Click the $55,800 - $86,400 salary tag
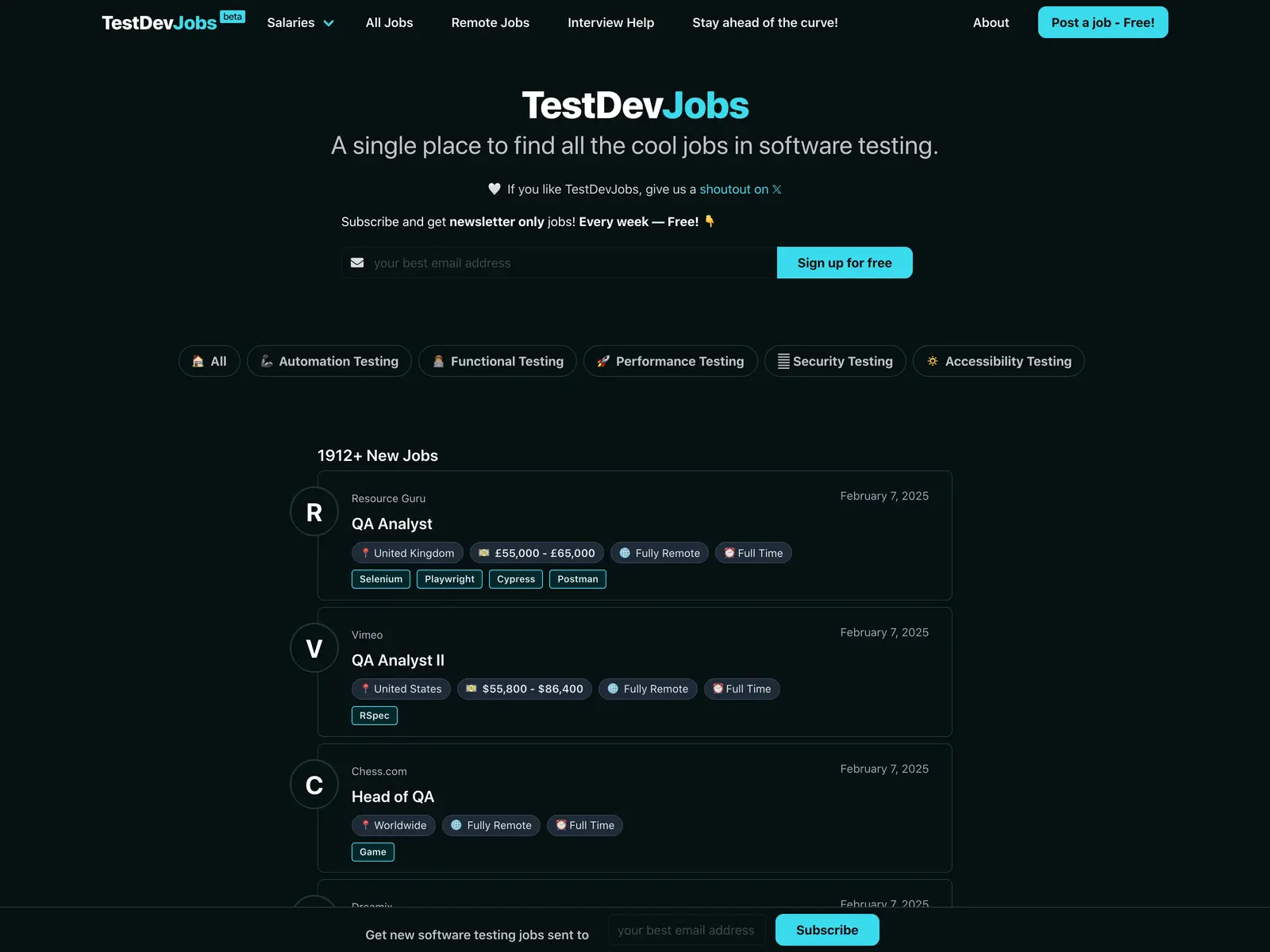This screenshot has width=1270, height=952. (x=525, y=689)
